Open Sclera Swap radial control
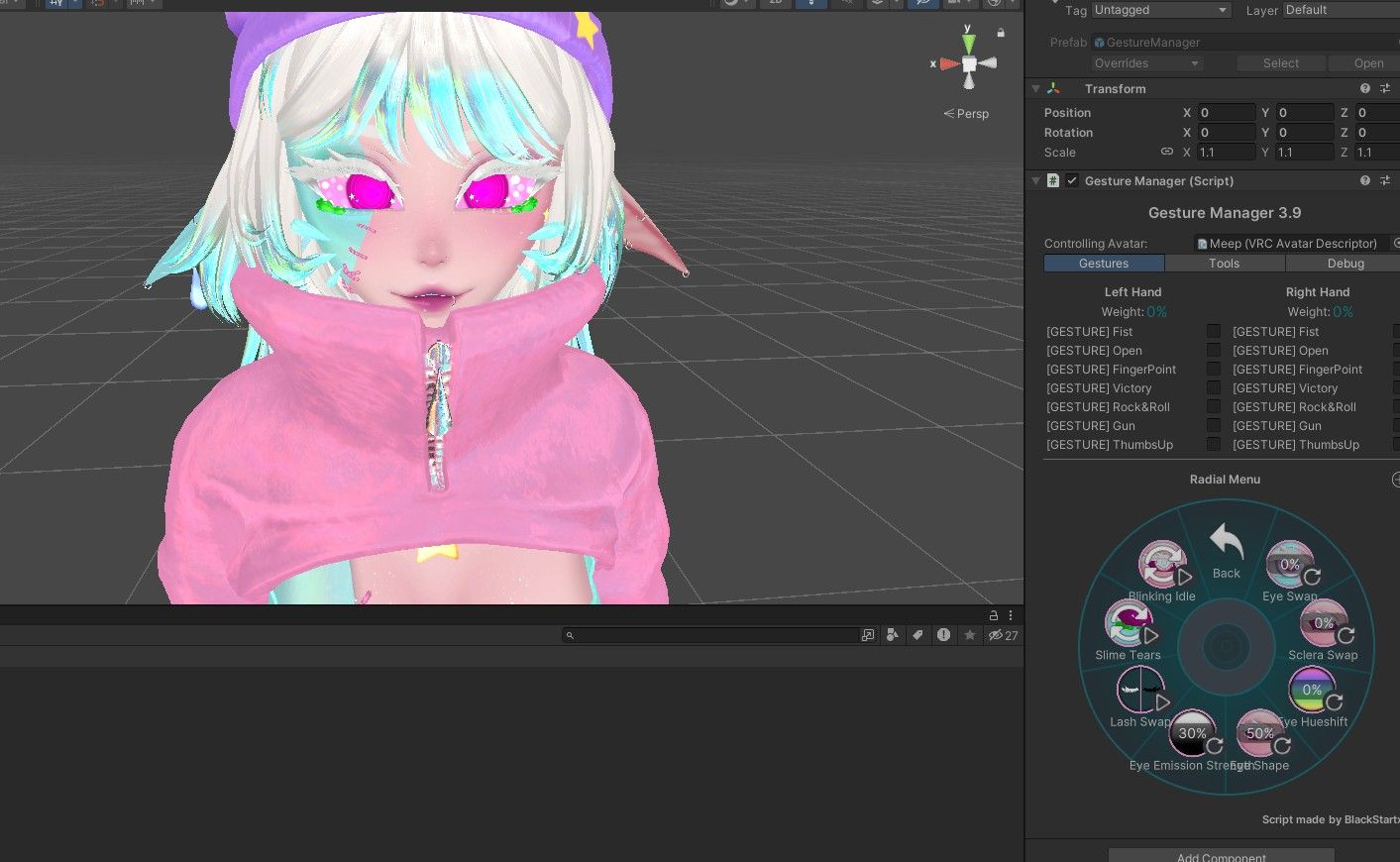 point(1324,623)
